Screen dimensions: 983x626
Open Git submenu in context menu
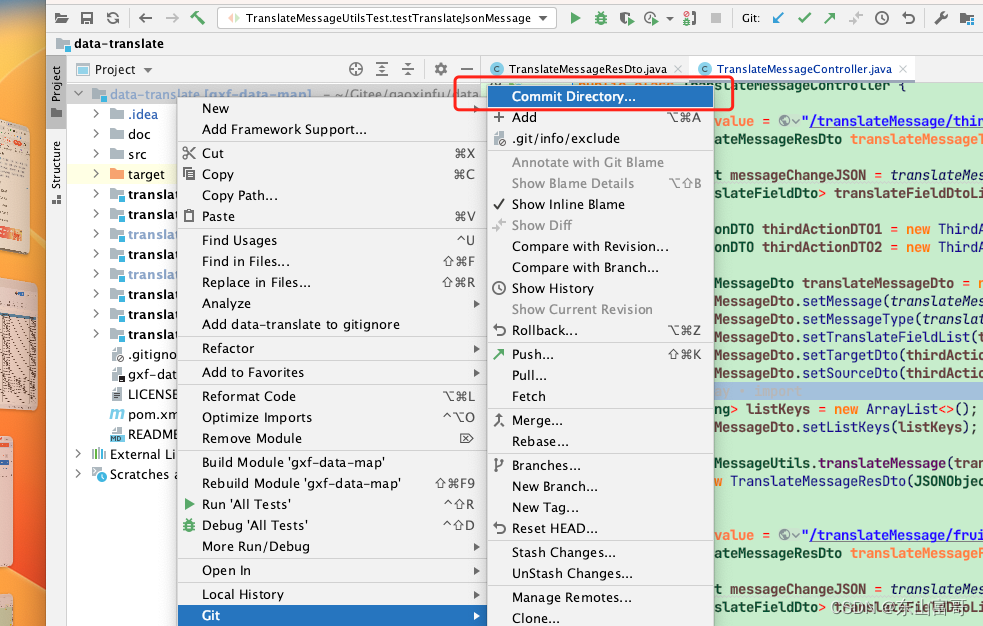pos(332,615)
